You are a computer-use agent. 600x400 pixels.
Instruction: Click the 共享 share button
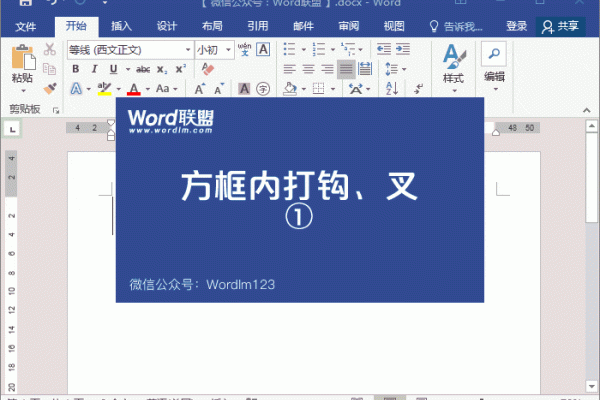(560, 26)
